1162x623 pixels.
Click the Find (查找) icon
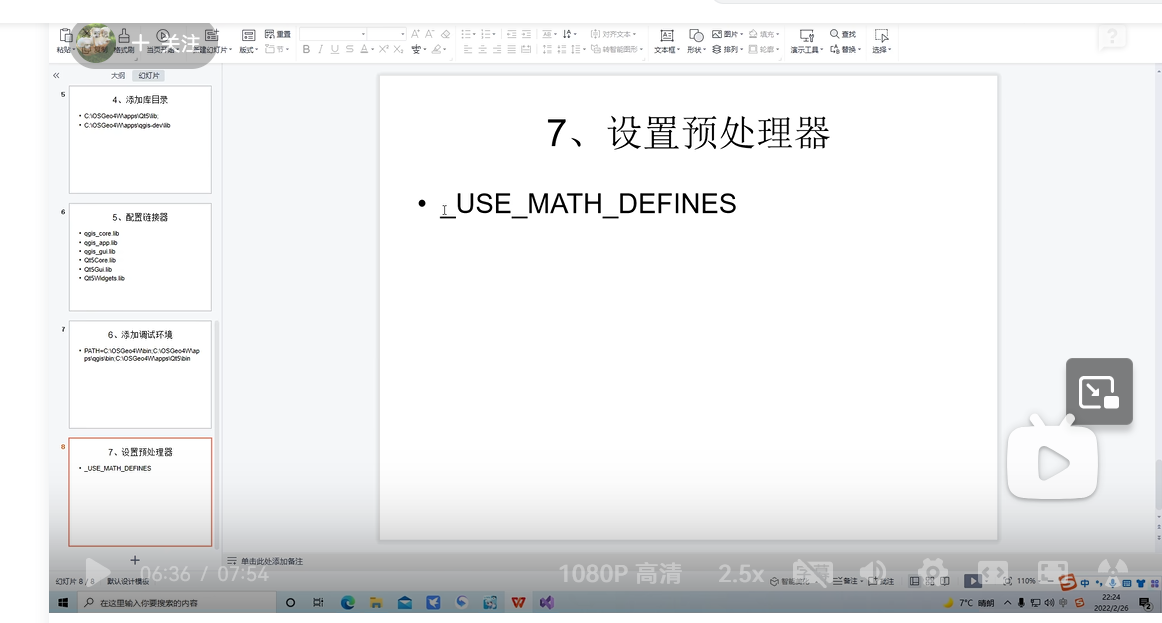coord(843,34)
